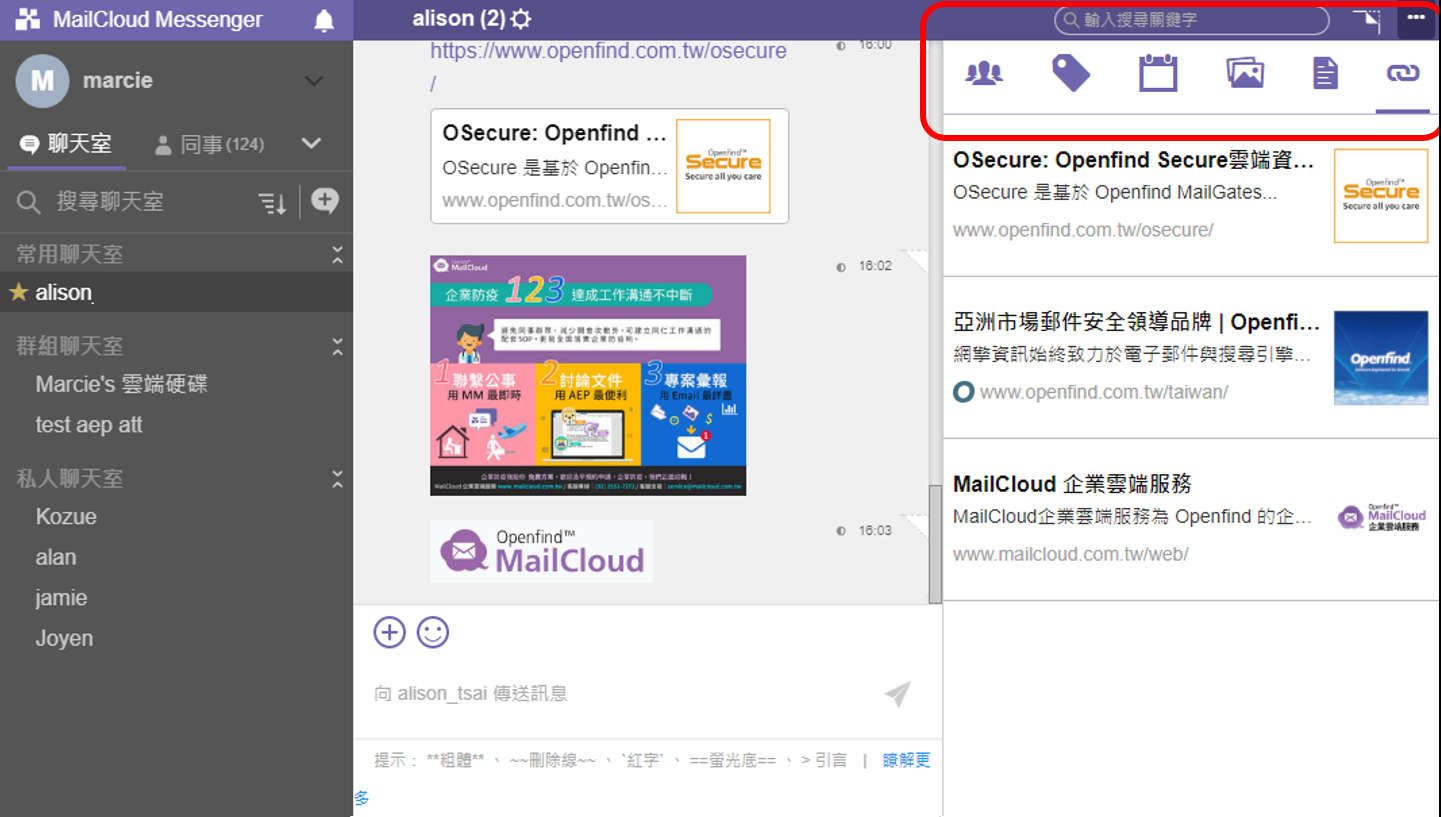Switch to the 聊天室 tab

67,144
